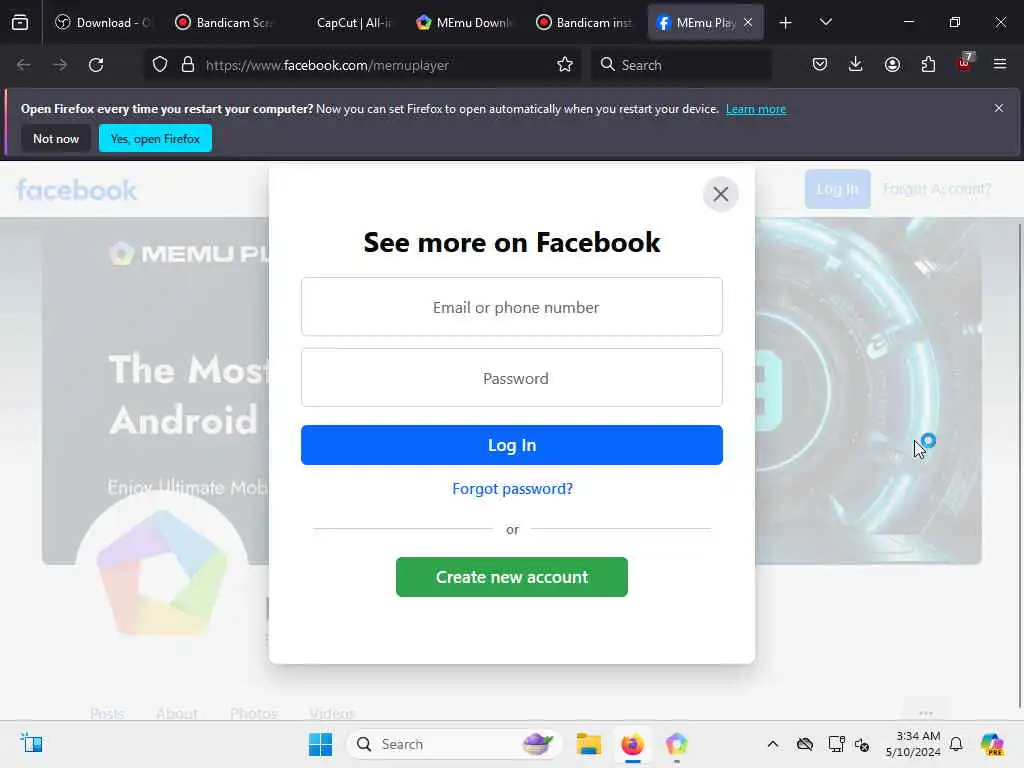This screenshot has width=1024, height=768.
Task: Click Windows taskbar Search box
Action: click(454, 744)
